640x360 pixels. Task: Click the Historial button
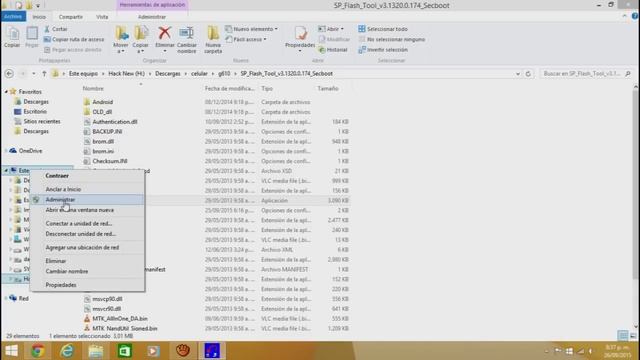(333, 50)
